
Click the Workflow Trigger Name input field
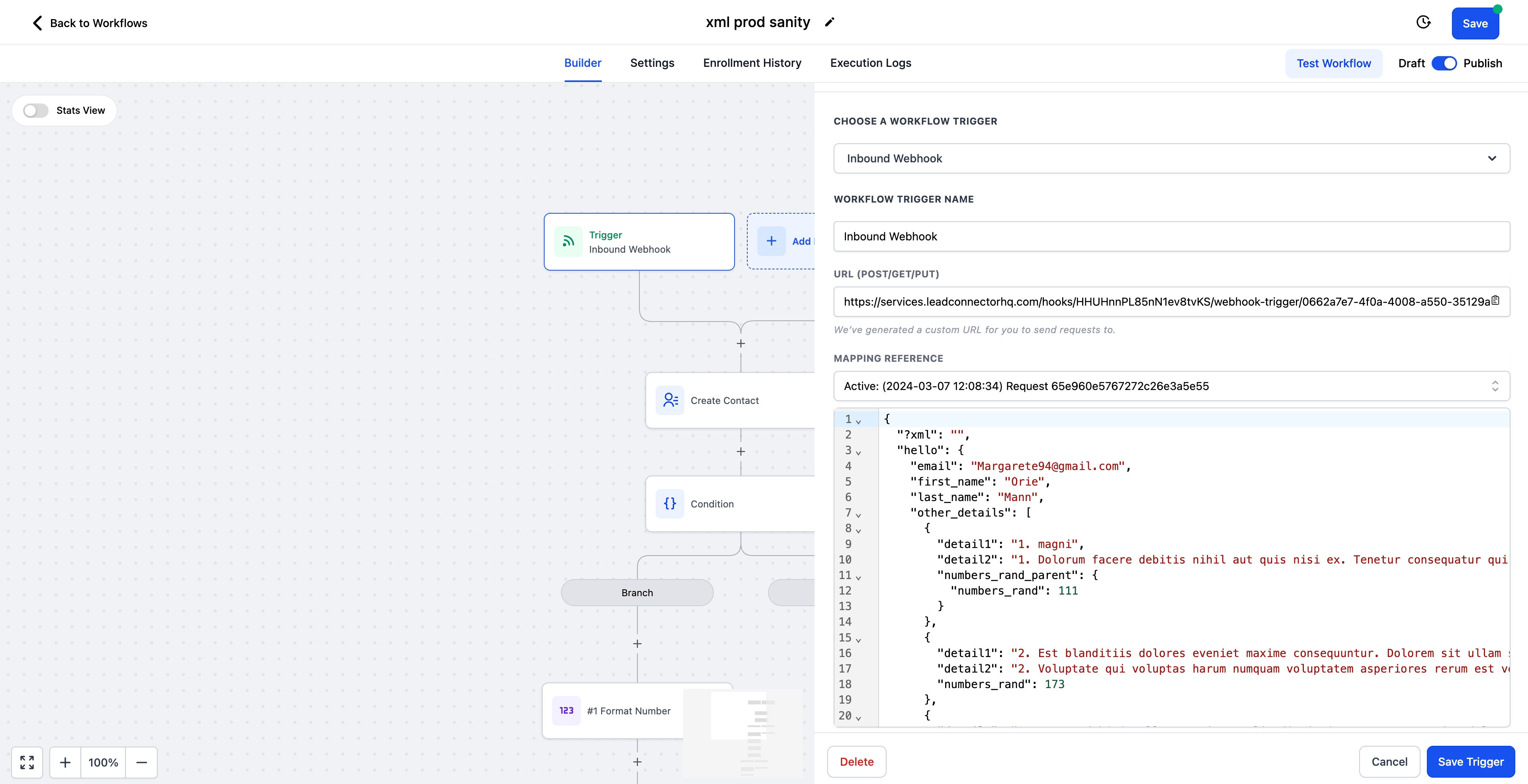1171,237
